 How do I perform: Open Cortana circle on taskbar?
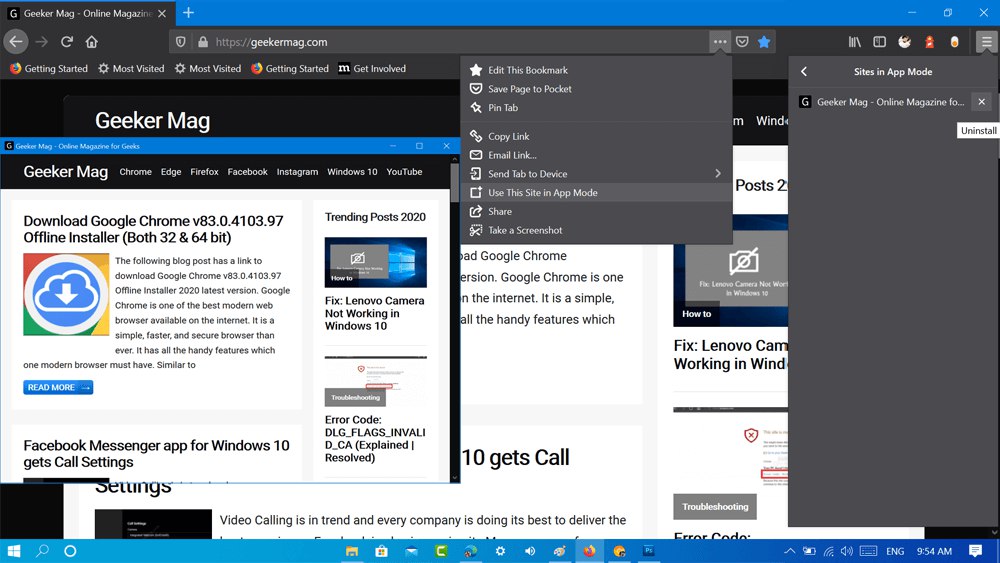(70, 551)
